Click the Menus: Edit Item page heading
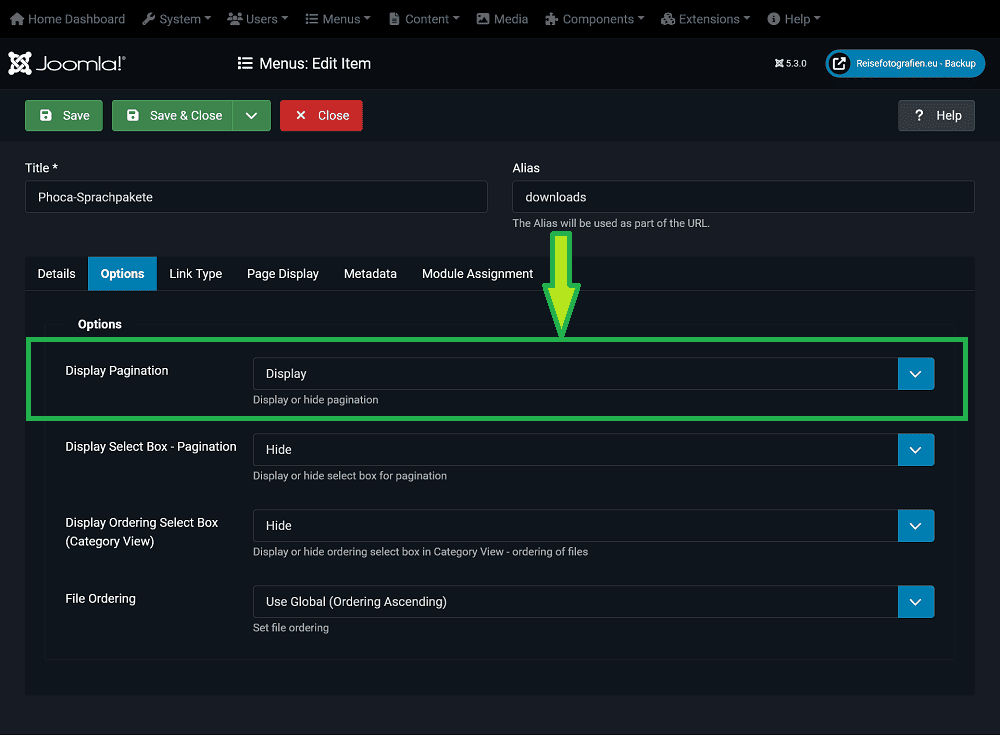This screenshot has width=1000, height=735. [x=315, y=63]
